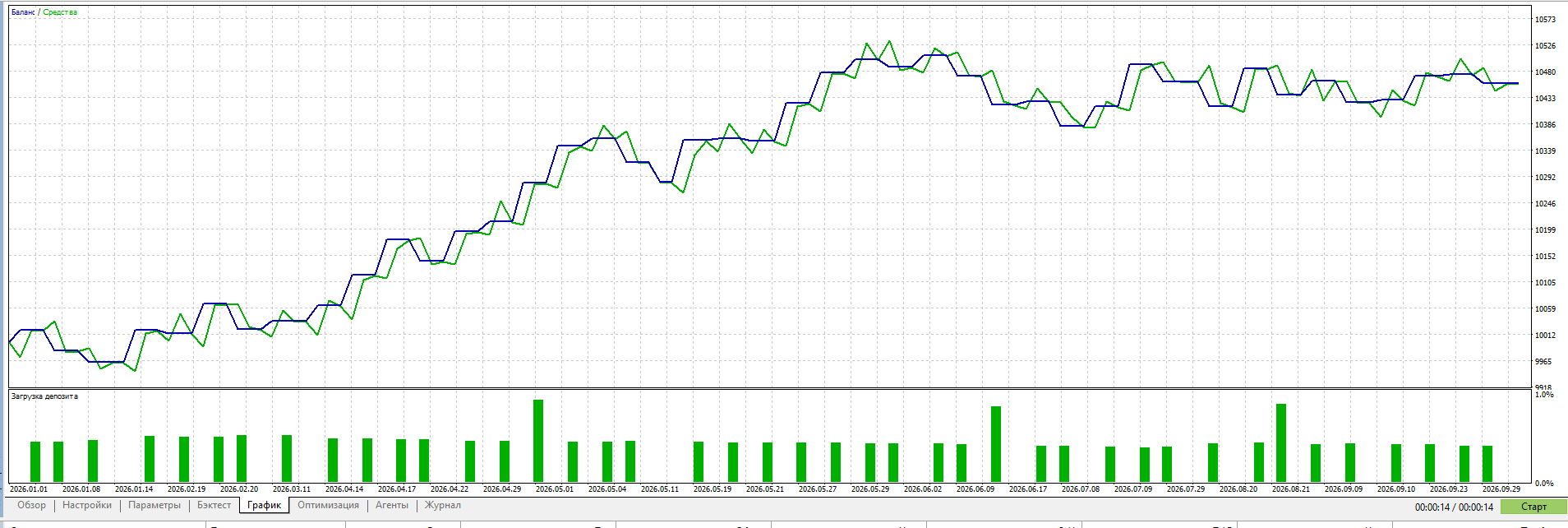This screenshot has width=1568, height=528.
Task: Click the 10246 axis value
Action: [x=1545, y=204]
